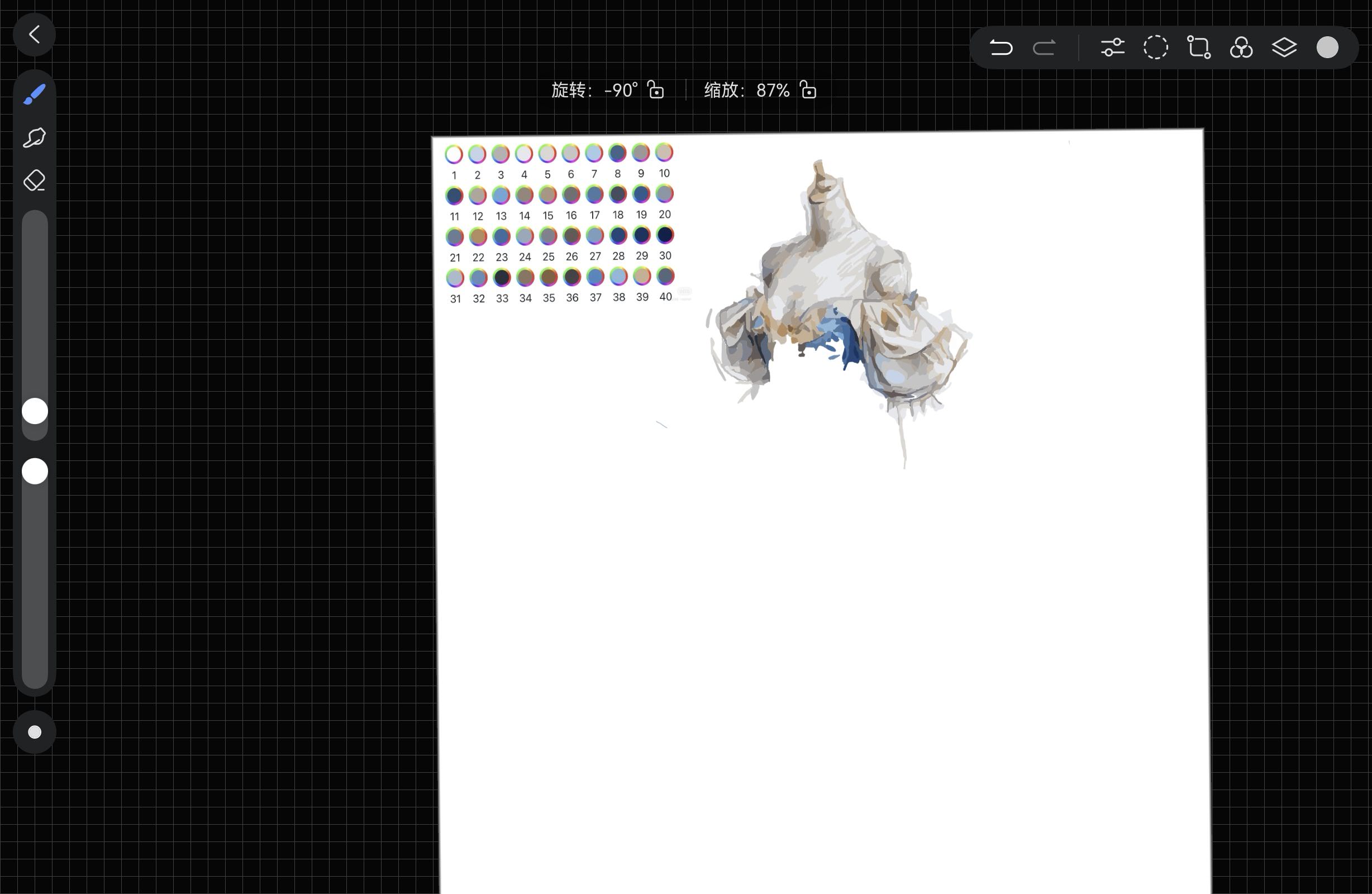Pick color swatch number 3
Screen dimensions: 1372x894
pos(501,154)
